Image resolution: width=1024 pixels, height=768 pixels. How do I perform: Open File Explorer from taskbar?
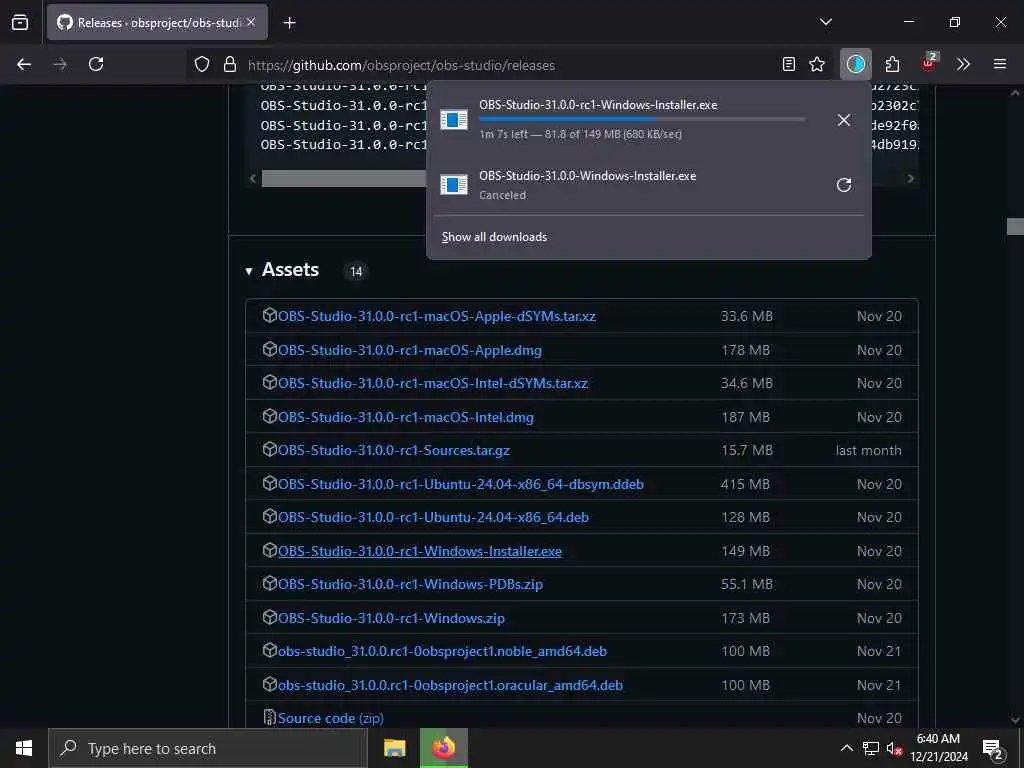(x=394, y=748)
